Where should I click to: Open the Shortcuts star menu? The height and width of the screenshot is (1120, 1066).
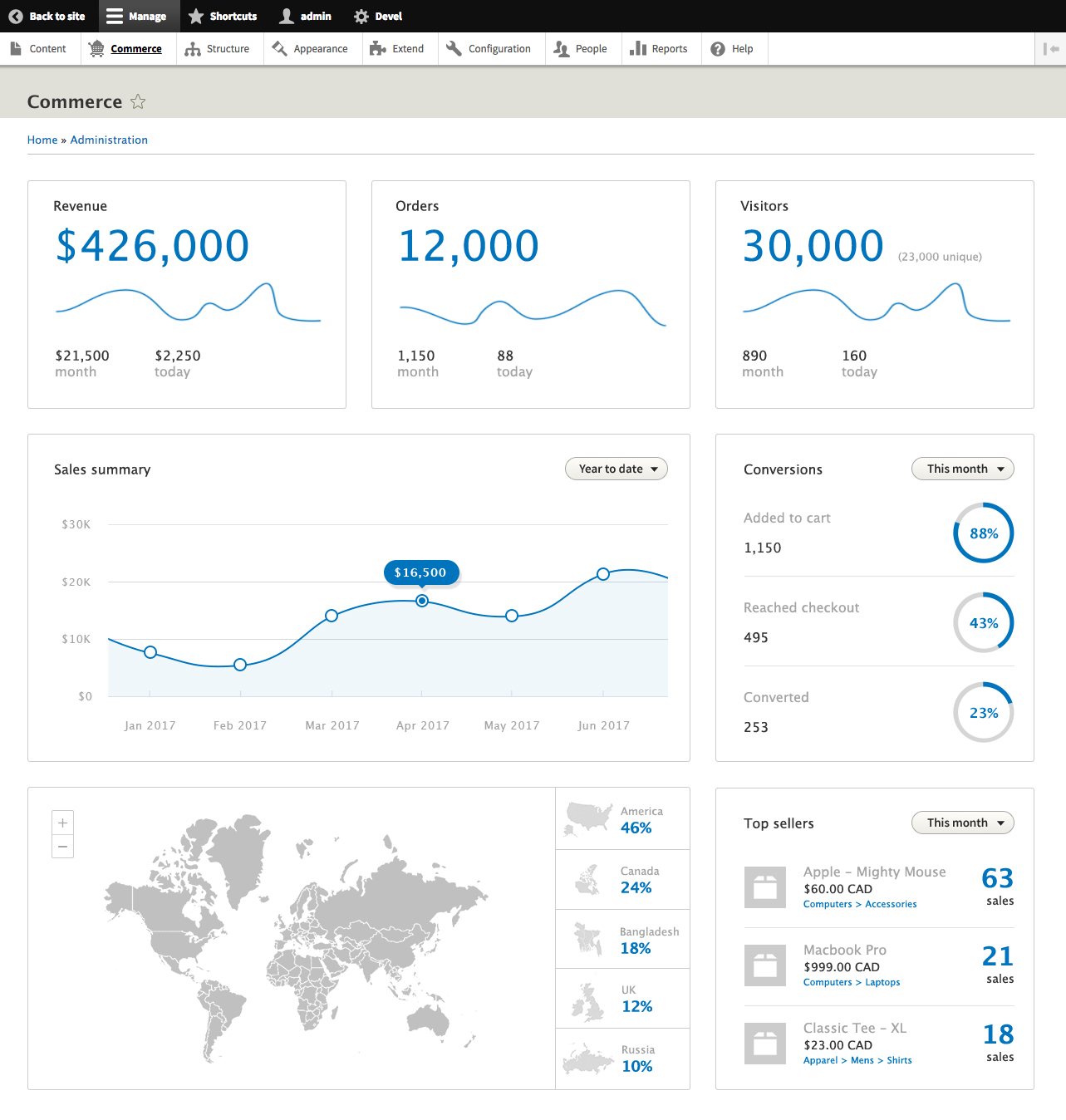point(196,17)
